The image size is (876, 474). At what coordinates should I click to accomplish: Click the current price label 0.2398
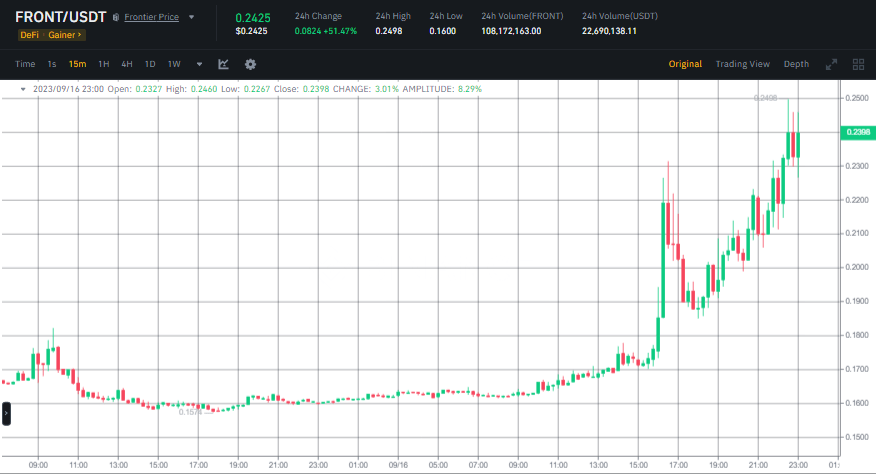coord(858,132)
